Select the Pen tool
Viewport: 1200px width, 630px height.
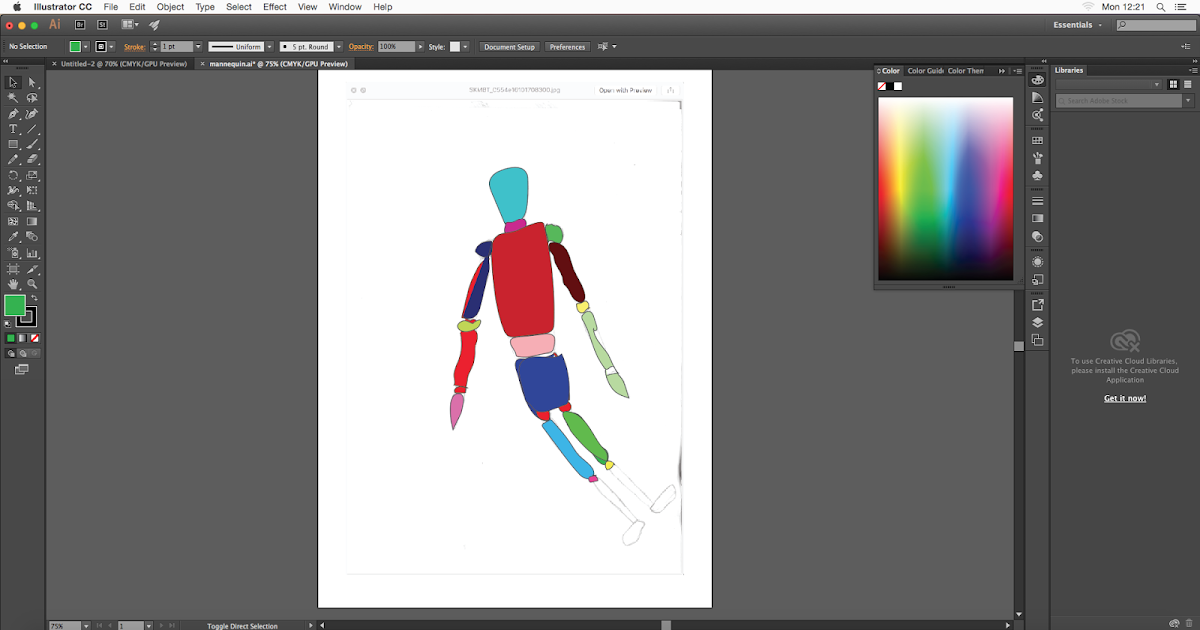click(13, 115)
